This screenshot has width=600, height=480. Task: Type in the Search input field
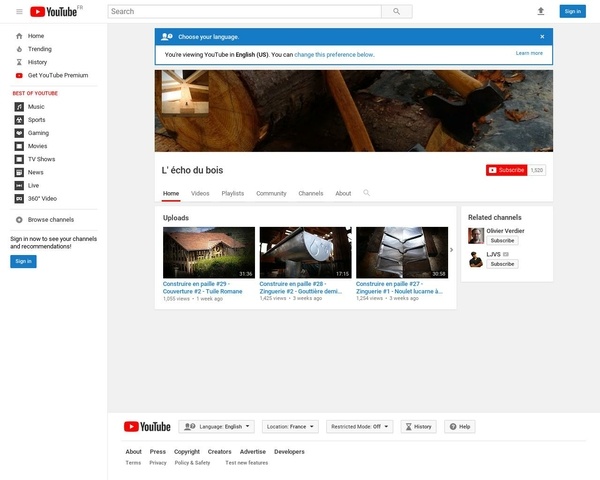(245, 11)
